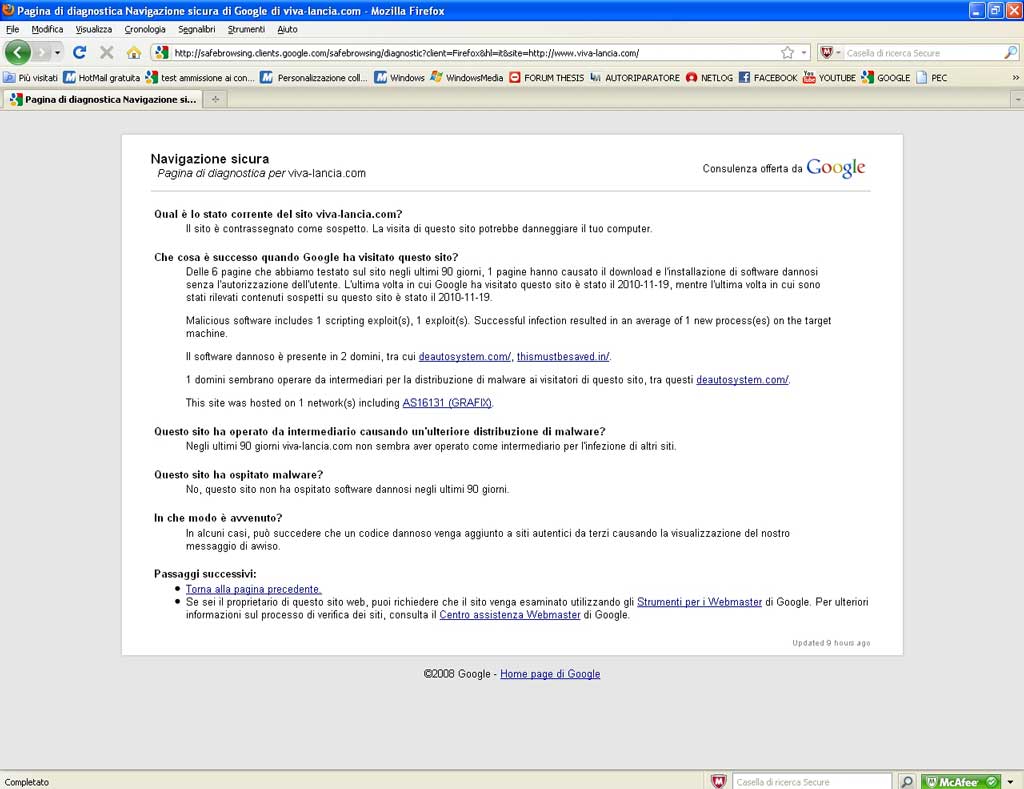Click Home page di Google link
1024x789 pixels.
point(550,674)
